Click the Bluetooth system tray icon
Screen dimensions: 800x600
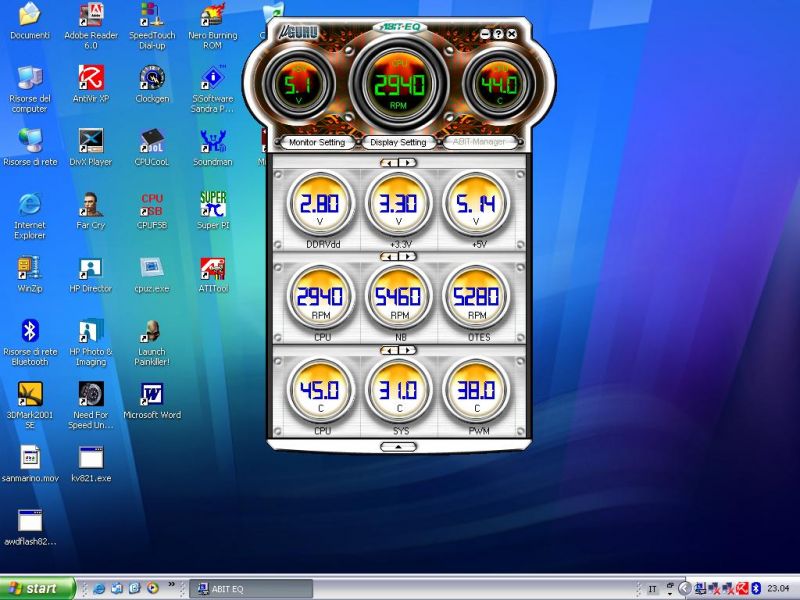coord(756,588)
